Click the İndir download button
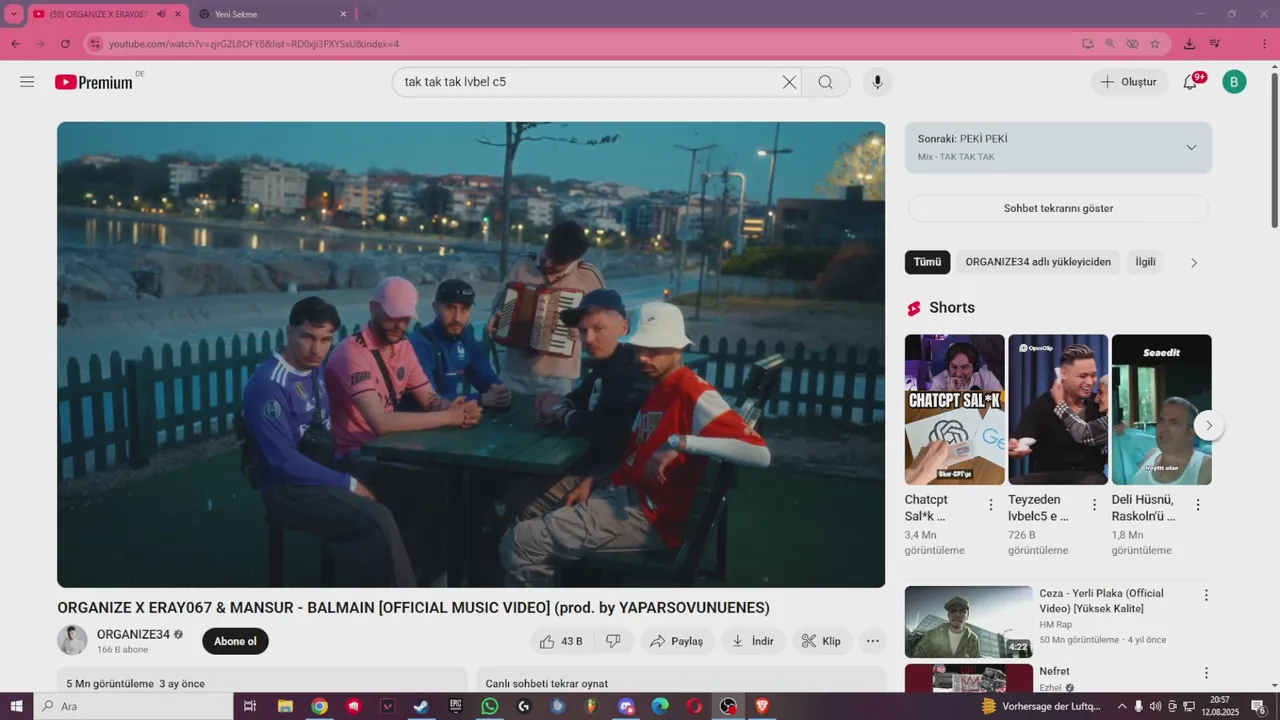 click(x=753, y=641)
